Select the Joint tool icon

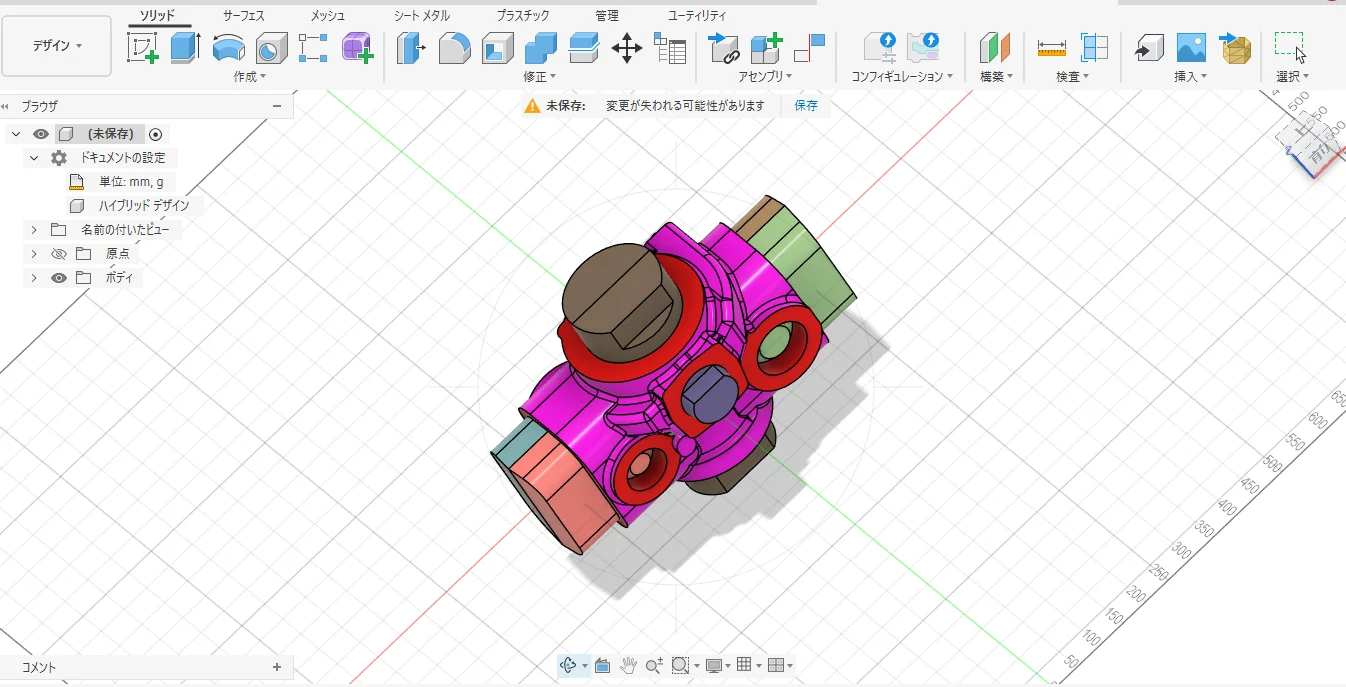click(723, 47)
